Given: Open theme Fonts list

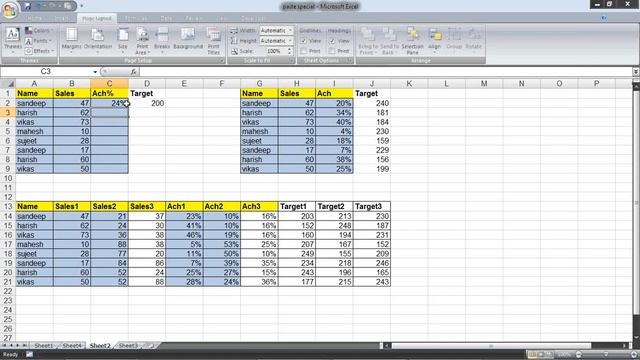Looking at the screenshot, I should click(38, 41).
